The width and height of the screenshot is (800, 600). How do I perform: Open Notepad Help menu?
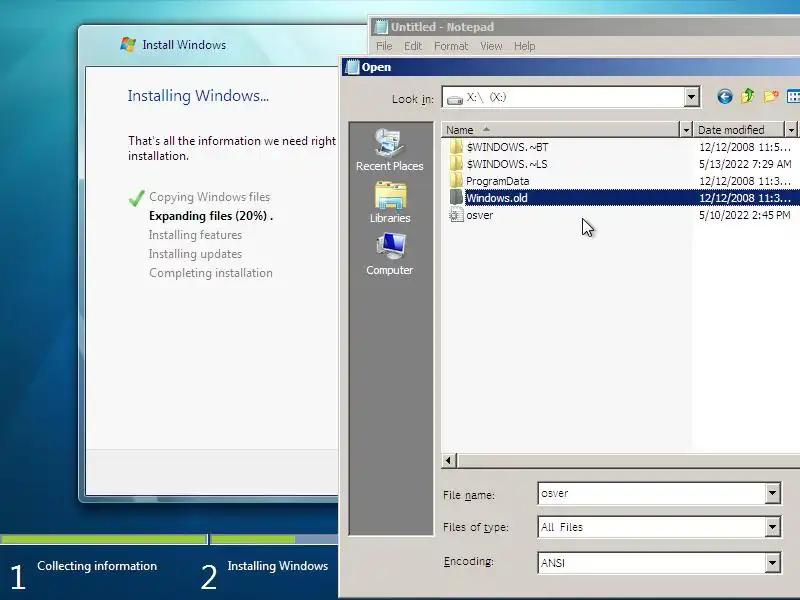524,46
